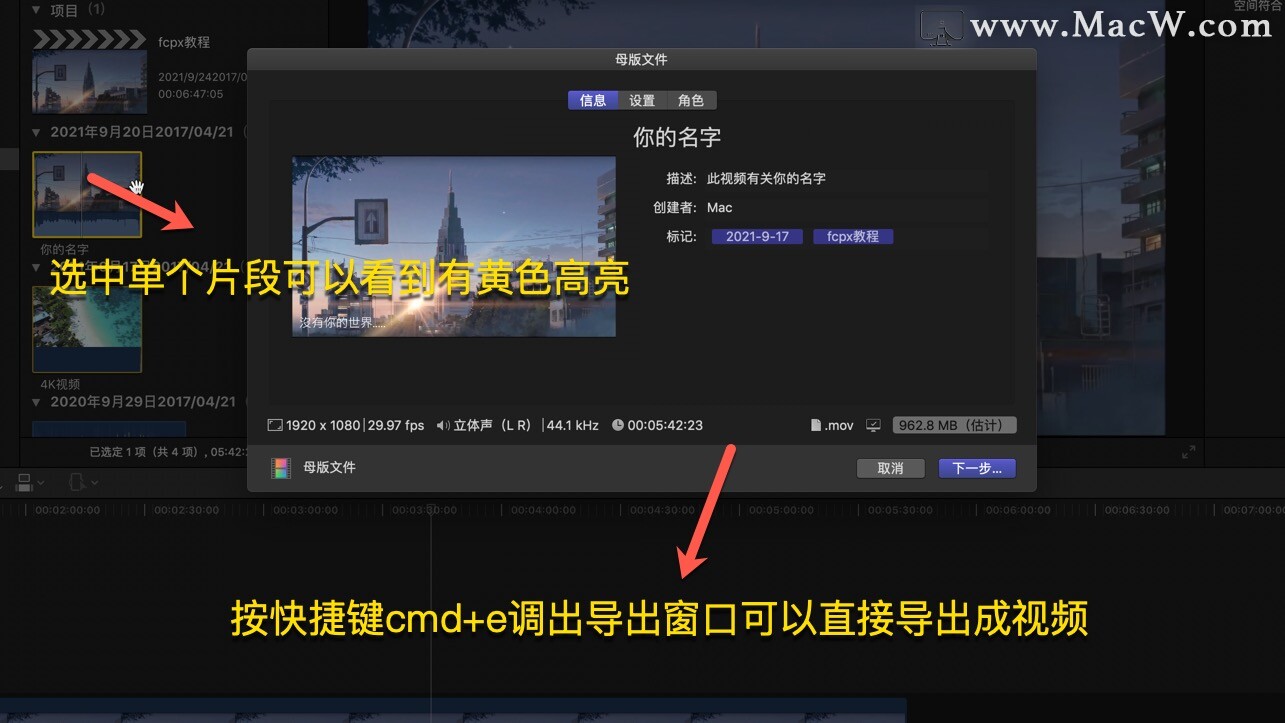The width and height of the screenshot is (1285, 723).
Task: Click the export preview thumbnail in the dialog
Action: (x=454, y=246)
